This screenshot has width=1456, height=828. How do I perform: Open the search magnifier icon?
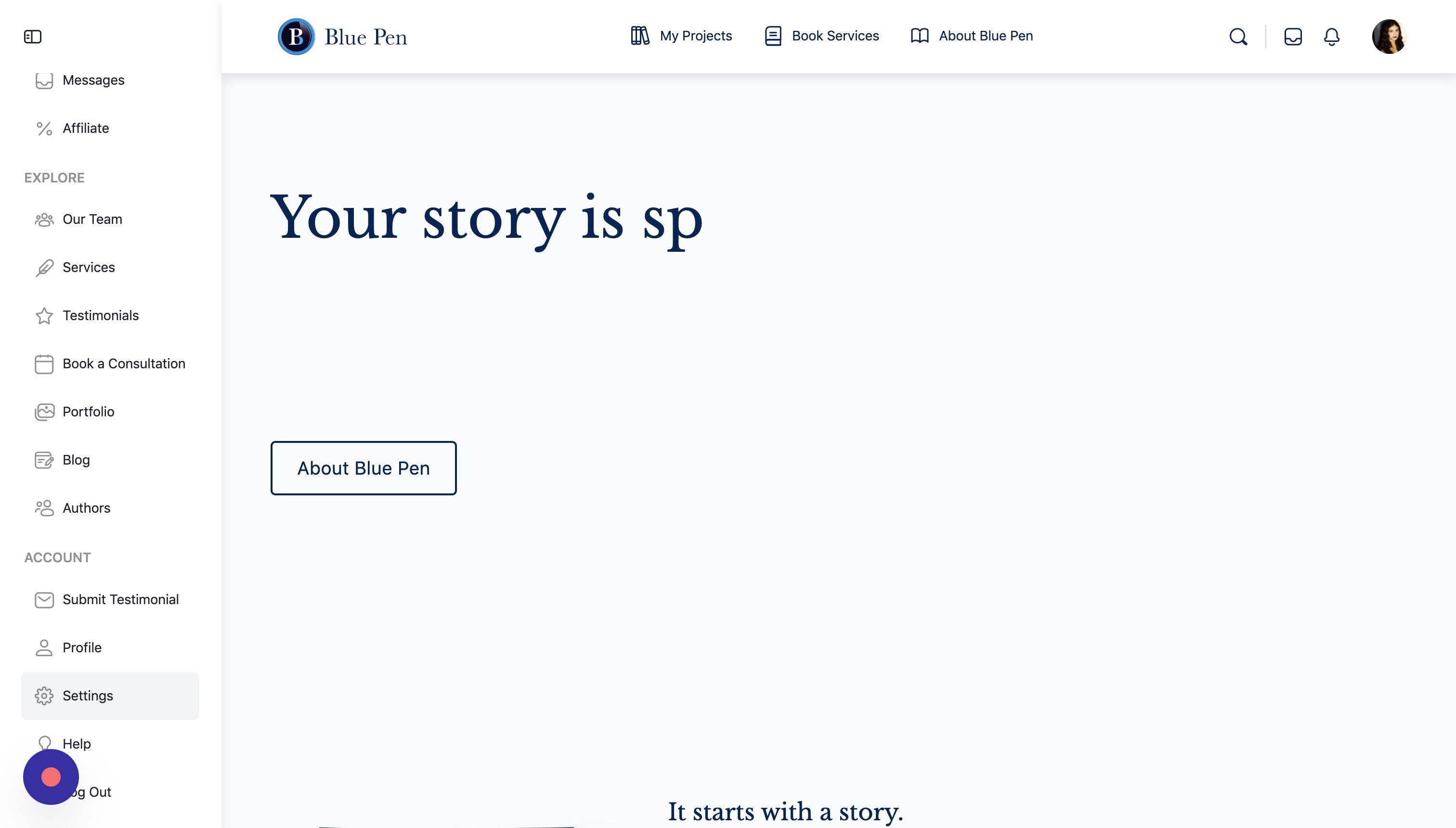pyautogui.click(x=1238, y=37)
